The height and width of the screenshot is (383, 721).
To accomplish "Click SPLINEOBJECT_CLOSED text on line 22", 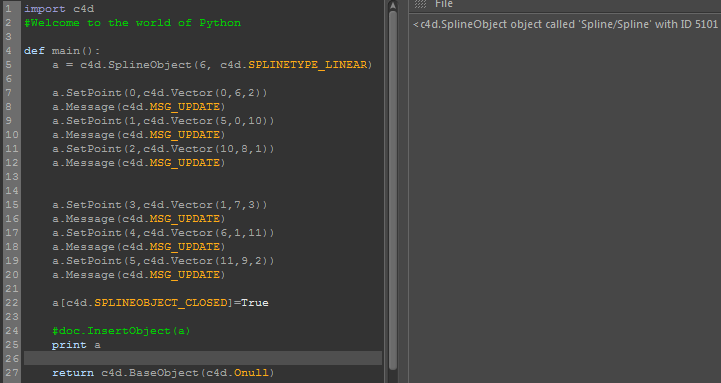I will tap(160, 303).
